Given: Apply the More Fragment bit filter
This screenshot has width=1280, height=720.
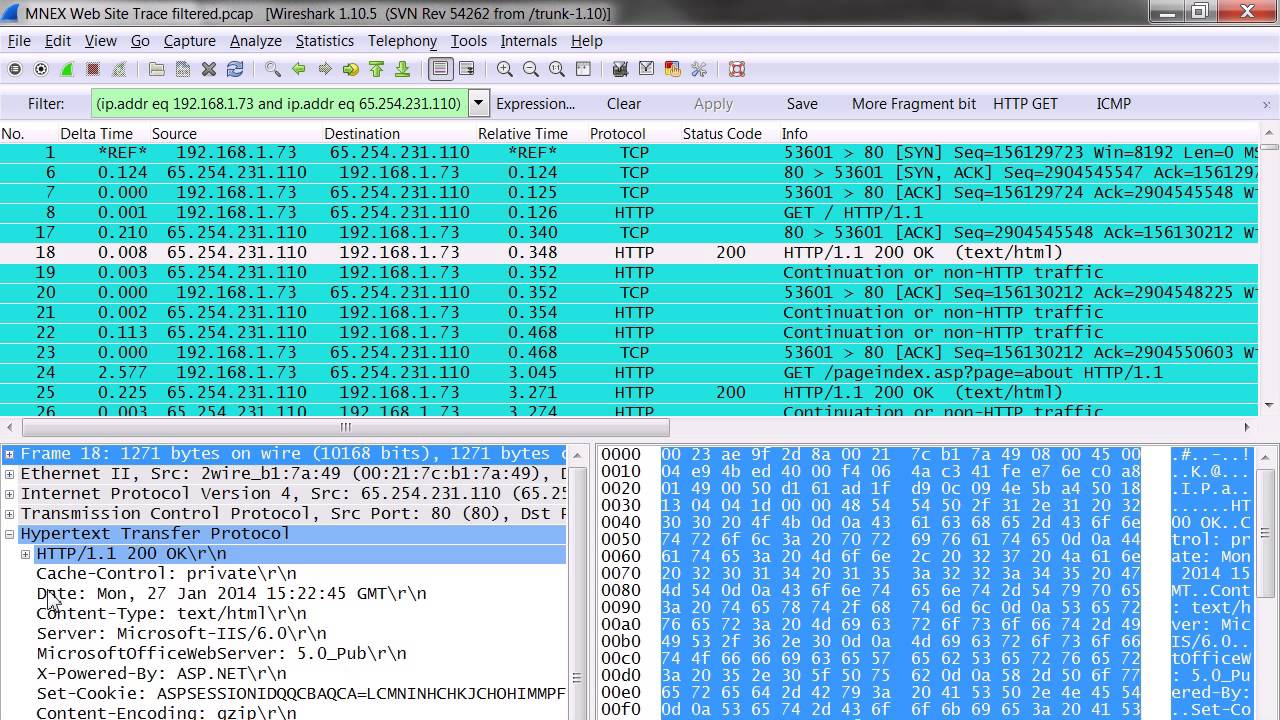Looking at the screenshot, I should pos(914,104).
